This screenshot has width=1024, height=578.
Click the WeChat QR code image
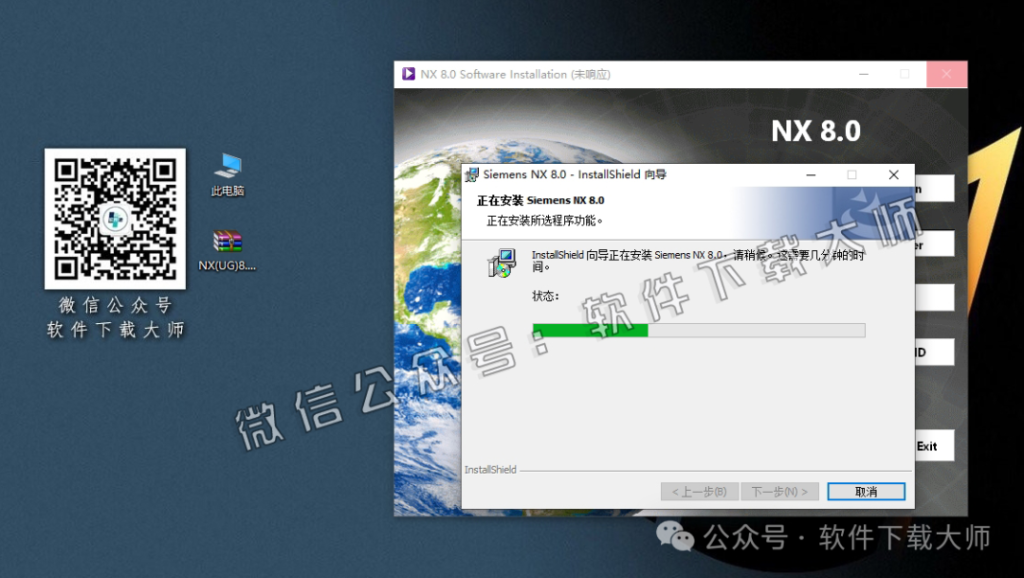[115, 219]
